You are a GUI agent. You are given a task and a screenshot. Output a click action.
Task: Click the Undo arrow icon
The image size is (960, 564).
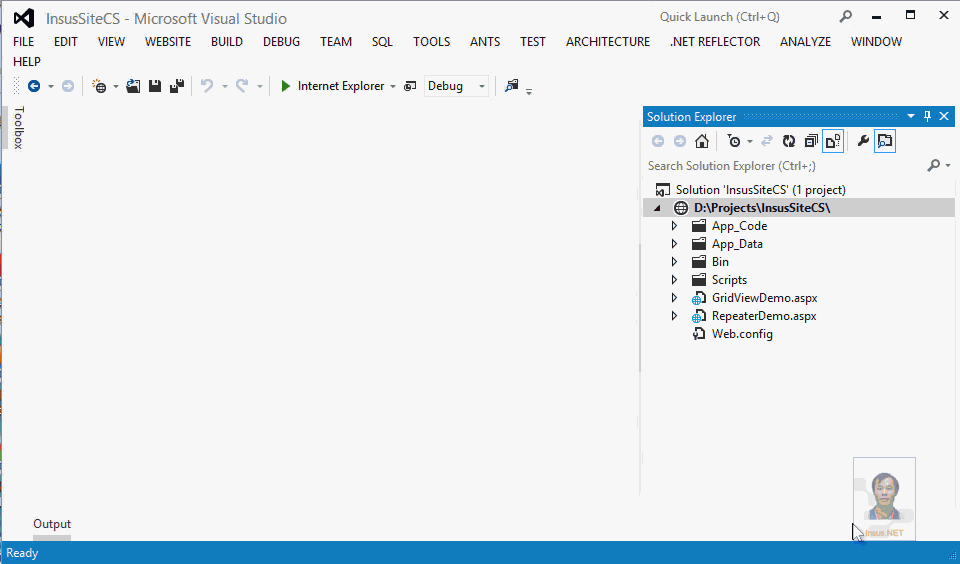click(x=207, y=86)
